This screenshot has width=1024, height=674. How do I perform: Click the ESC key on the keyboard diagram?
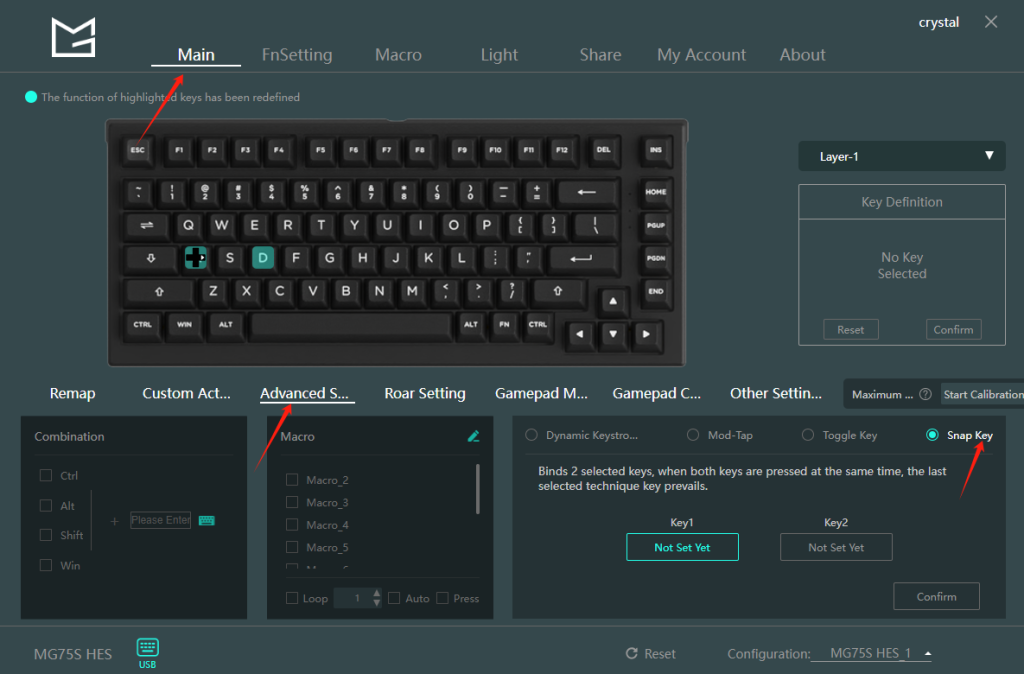(x=137, y=150)
